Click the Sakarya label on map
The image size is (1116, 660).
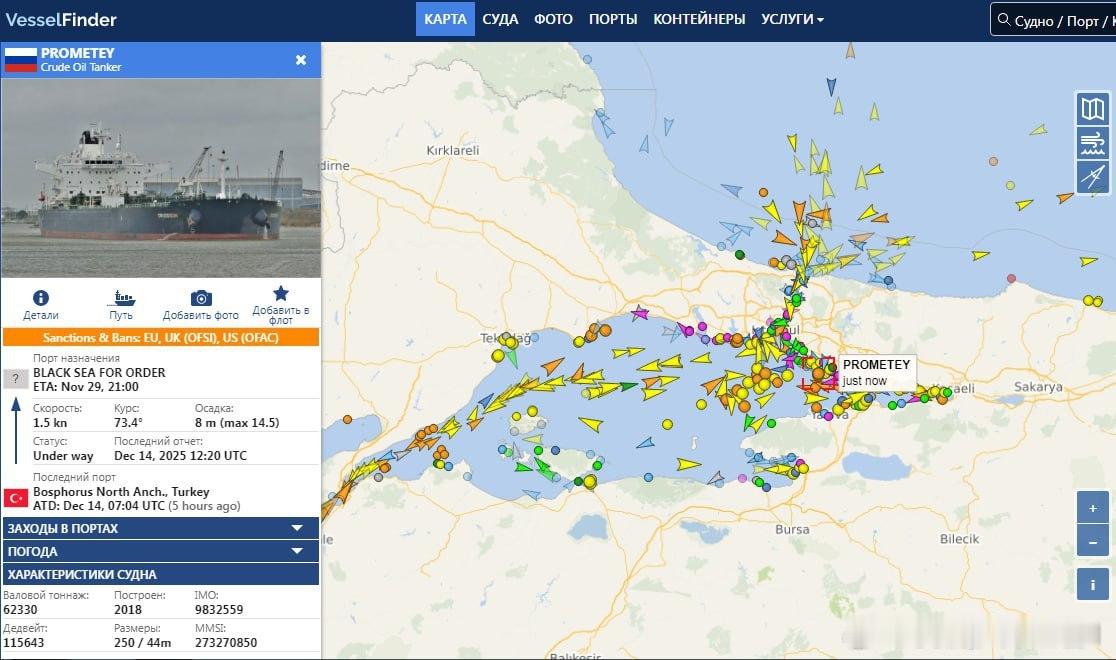pyautogui.click(x=1038, y=387)
